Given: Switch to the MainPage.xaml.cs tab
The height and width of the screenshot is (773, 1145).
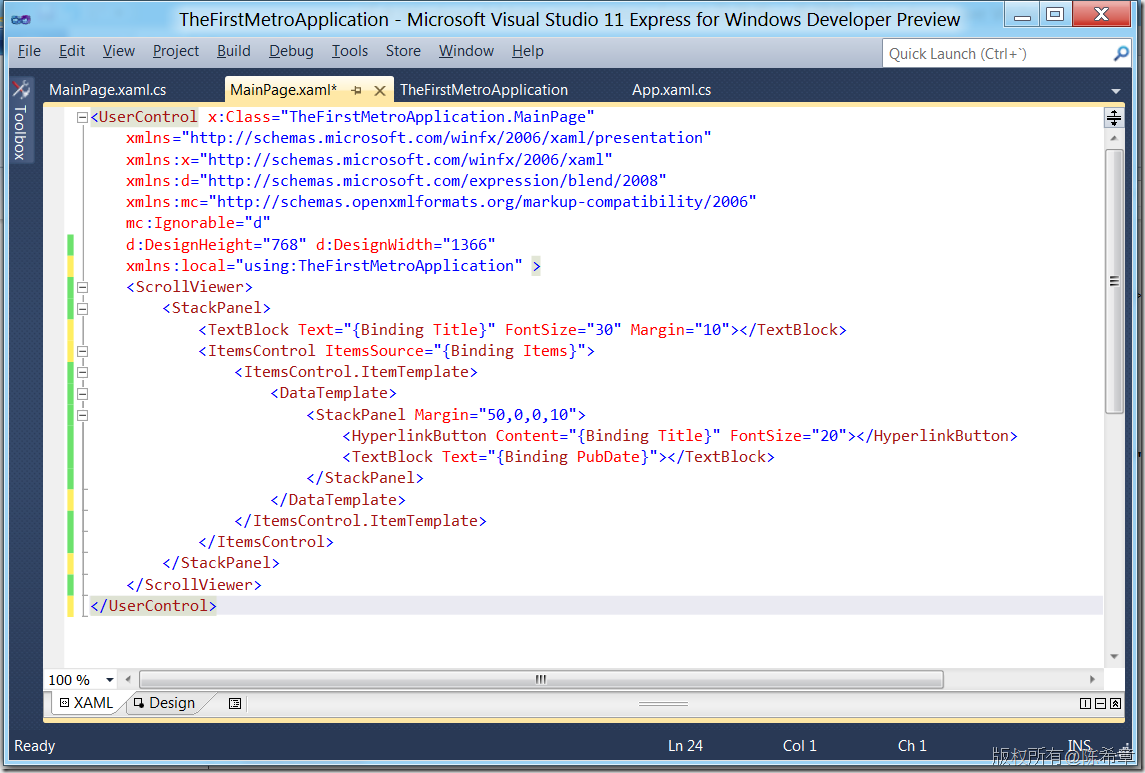Looking at the screenshot, I should click(x=107, y=90).
